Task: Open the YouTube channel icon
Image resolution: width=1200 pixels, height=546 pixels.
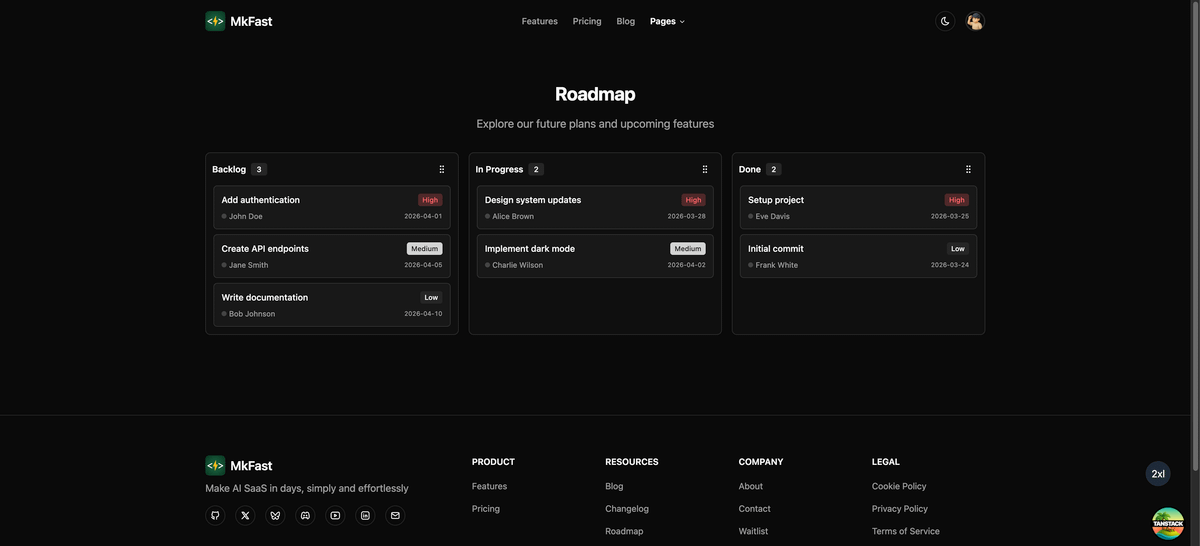Action: (x=335, y=516)
